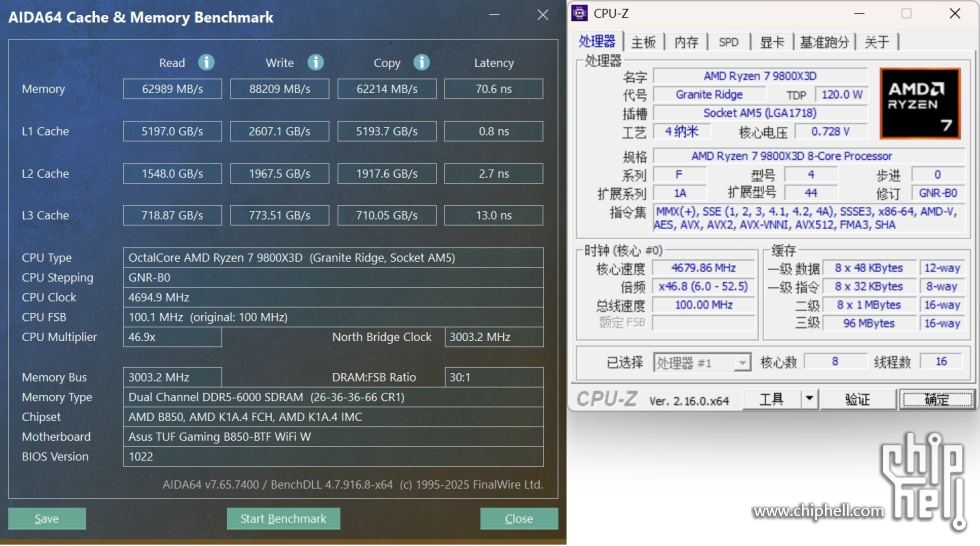The image size is (980, 546).
Task: Close the AIDA64 benchmark window with X
Action: (542, 15)
